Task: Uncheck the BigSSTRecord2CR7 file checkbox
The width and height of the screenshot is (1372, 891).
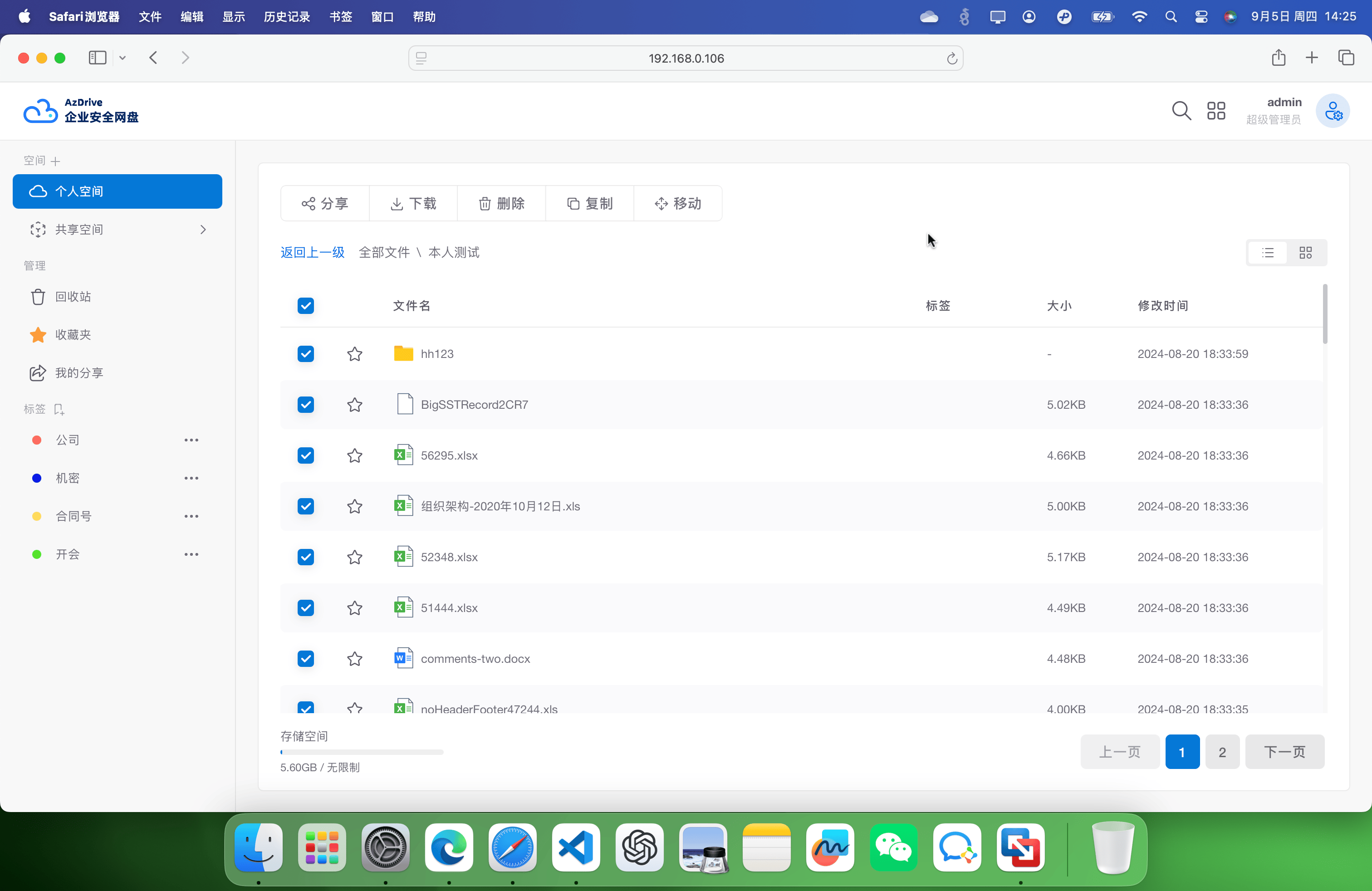Action: [x=305, y=405]
